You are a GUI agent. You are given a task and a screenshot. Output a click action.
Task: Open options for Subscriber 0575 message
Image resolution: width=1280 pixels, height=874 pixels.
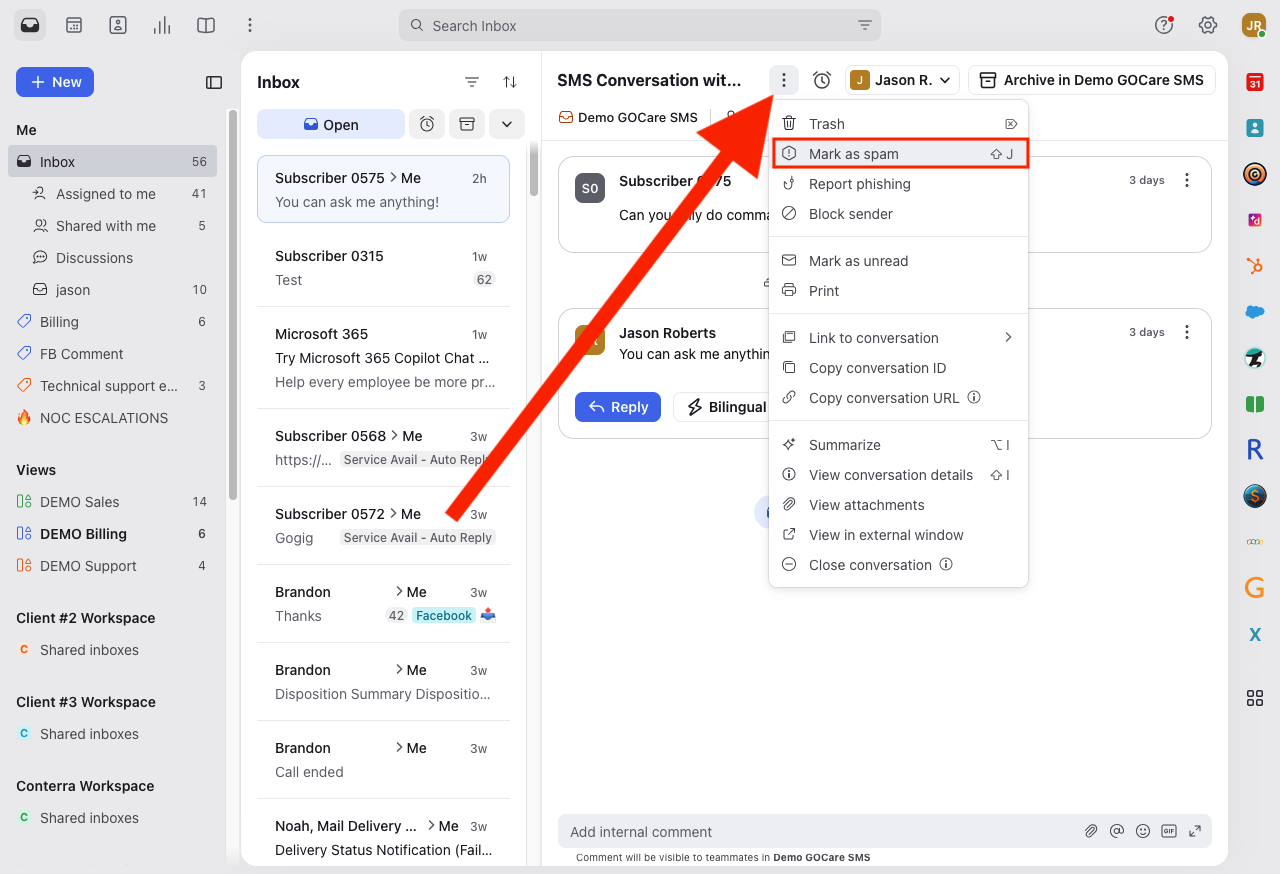click(x=1187, y=180)
